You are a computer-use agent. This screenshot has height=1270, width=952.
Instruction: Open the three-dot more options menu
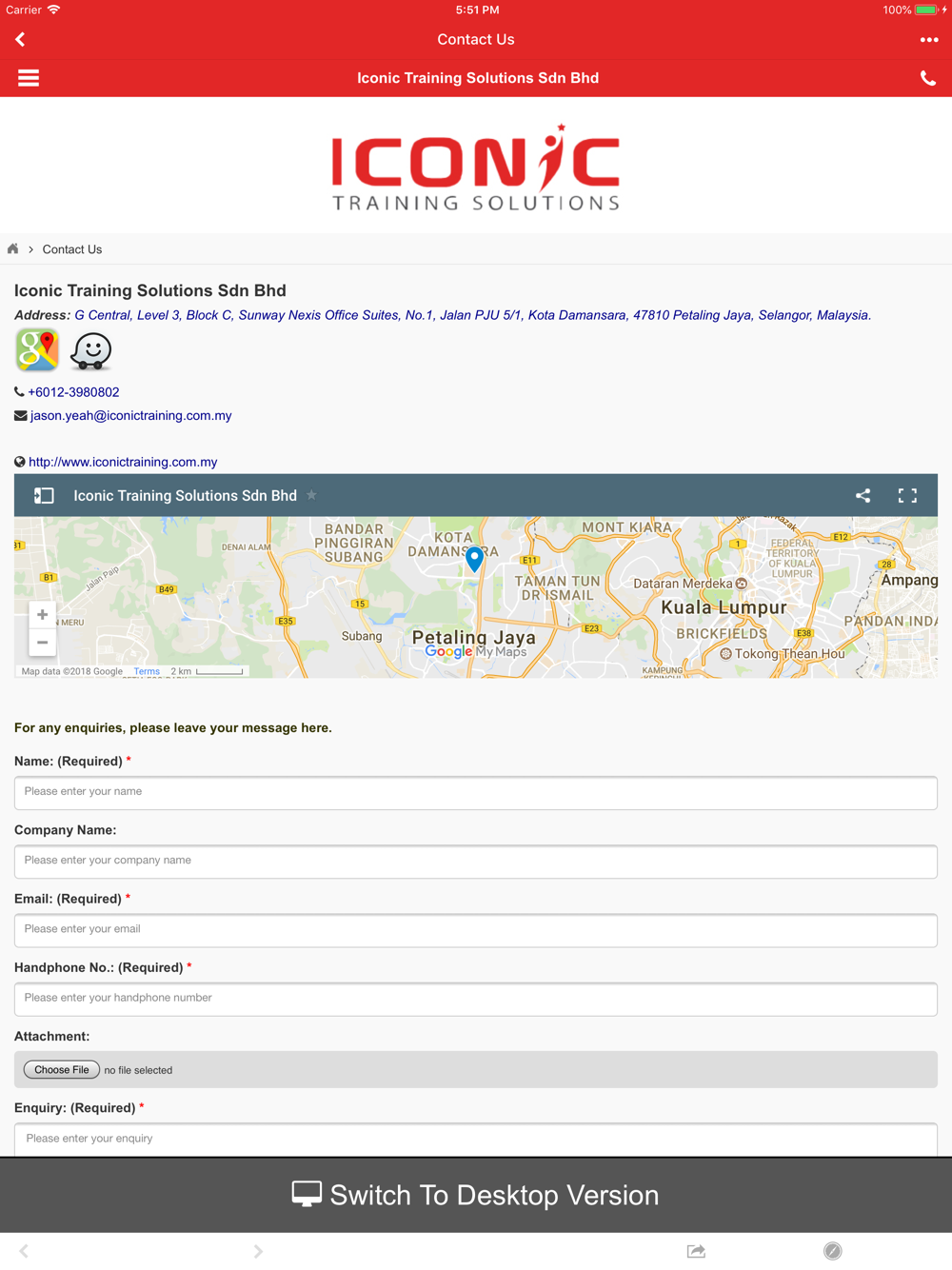(x=929, y=40)
